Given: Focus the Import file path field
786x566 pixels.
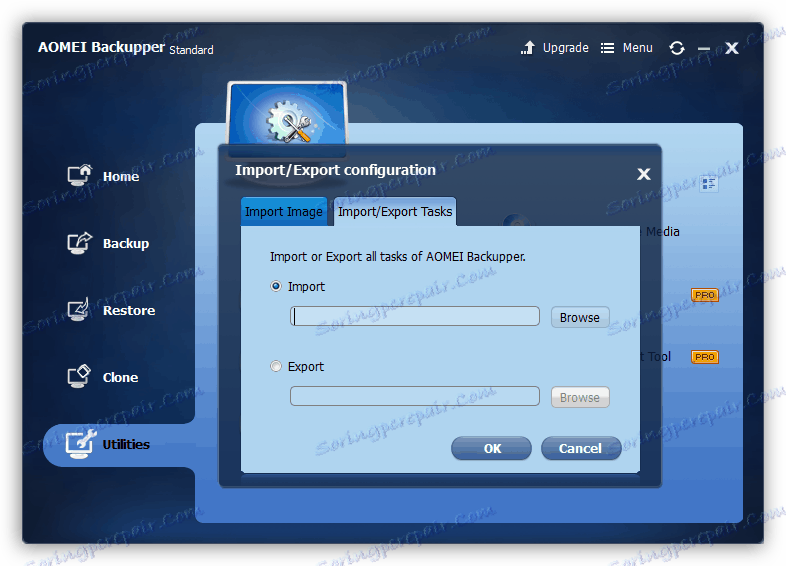Looking at the screenshot, I should [x=415, y=316].
